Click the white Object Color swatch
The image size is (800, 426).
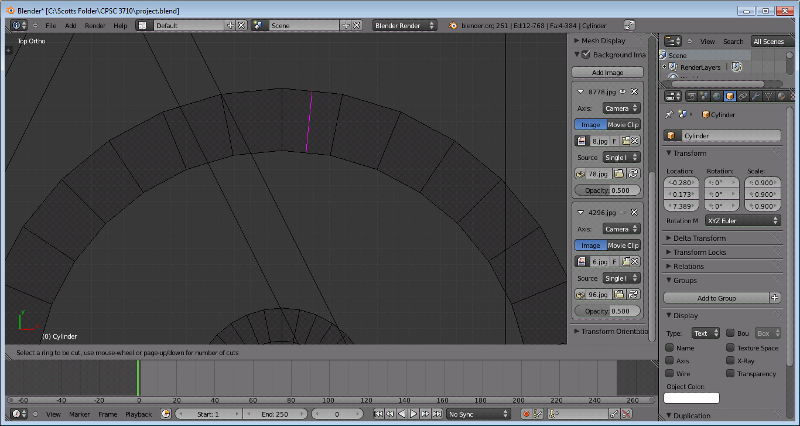[x=691, y=398]
